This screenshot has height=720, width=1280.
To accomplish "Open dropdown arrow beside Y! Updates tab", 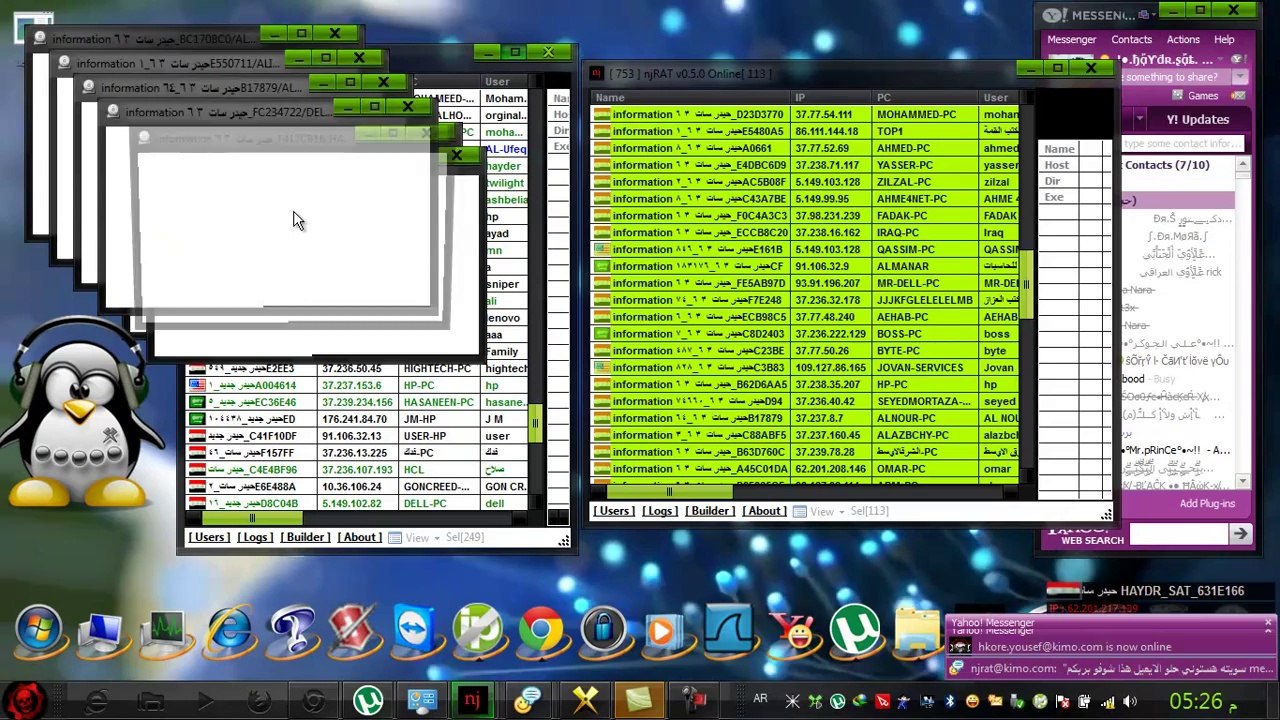I will click(x=1139, y=120).
